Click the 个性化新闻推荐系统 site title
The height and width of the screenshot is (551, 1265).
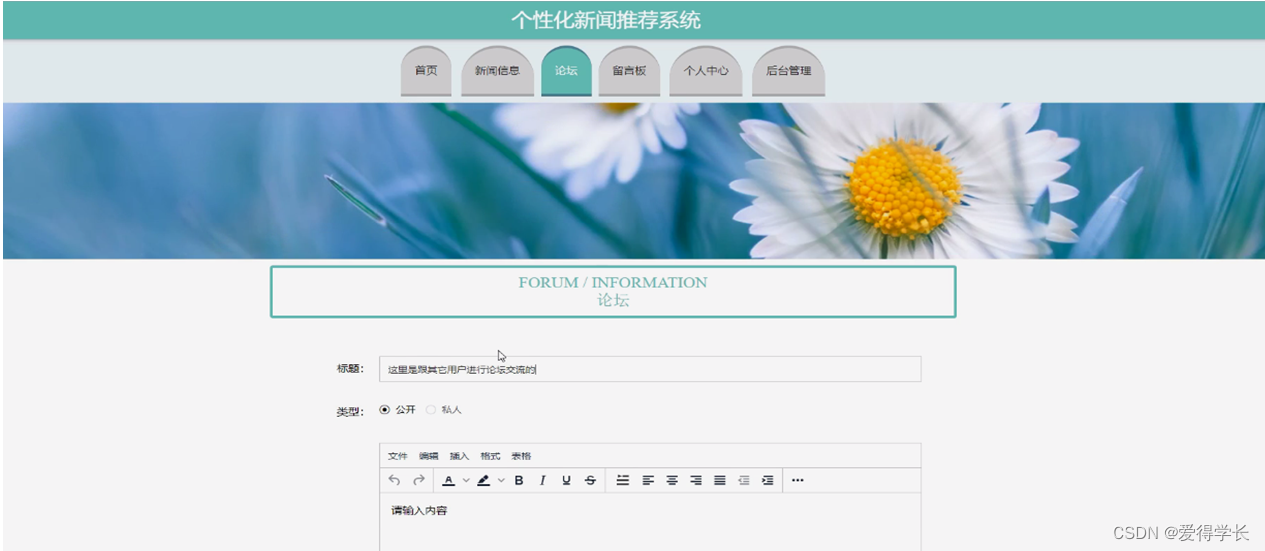pyautogui.click(x=606, y=20)
